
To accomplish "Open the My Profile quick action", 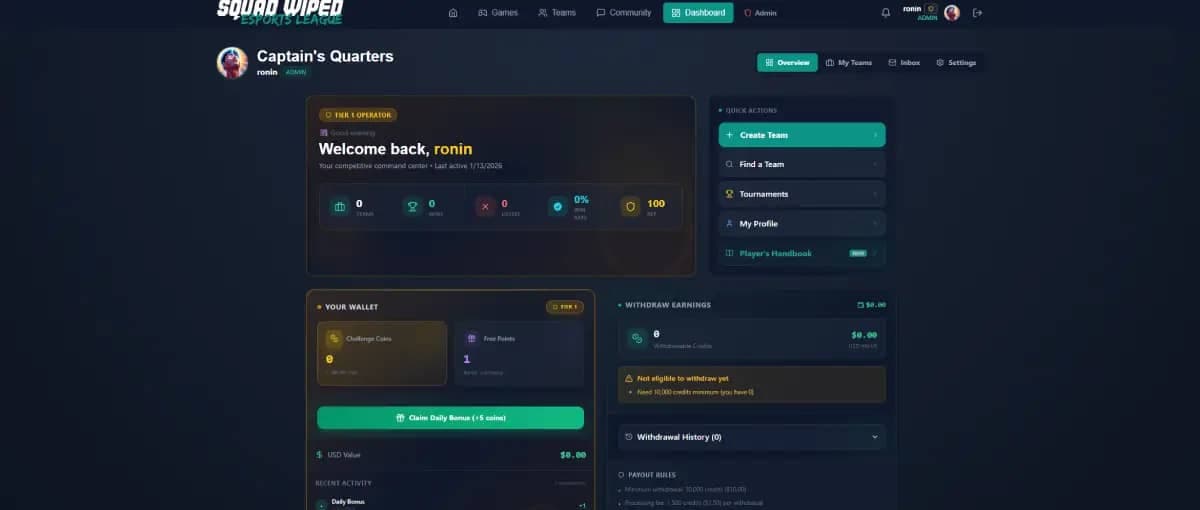I will (802, 224).
